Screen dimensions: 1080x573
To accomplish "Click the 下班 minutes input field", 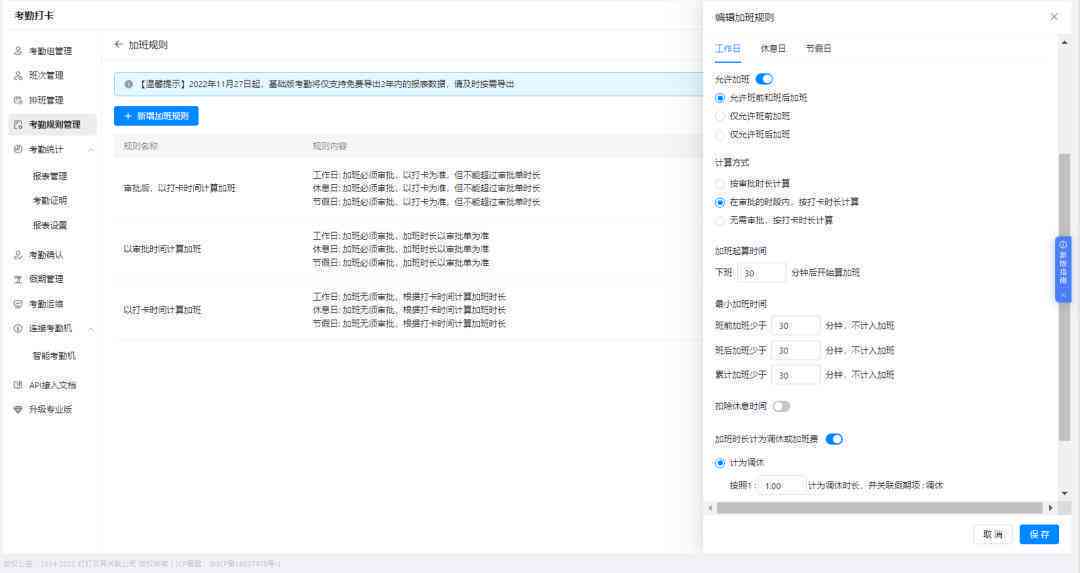I will tap(762, 273).
